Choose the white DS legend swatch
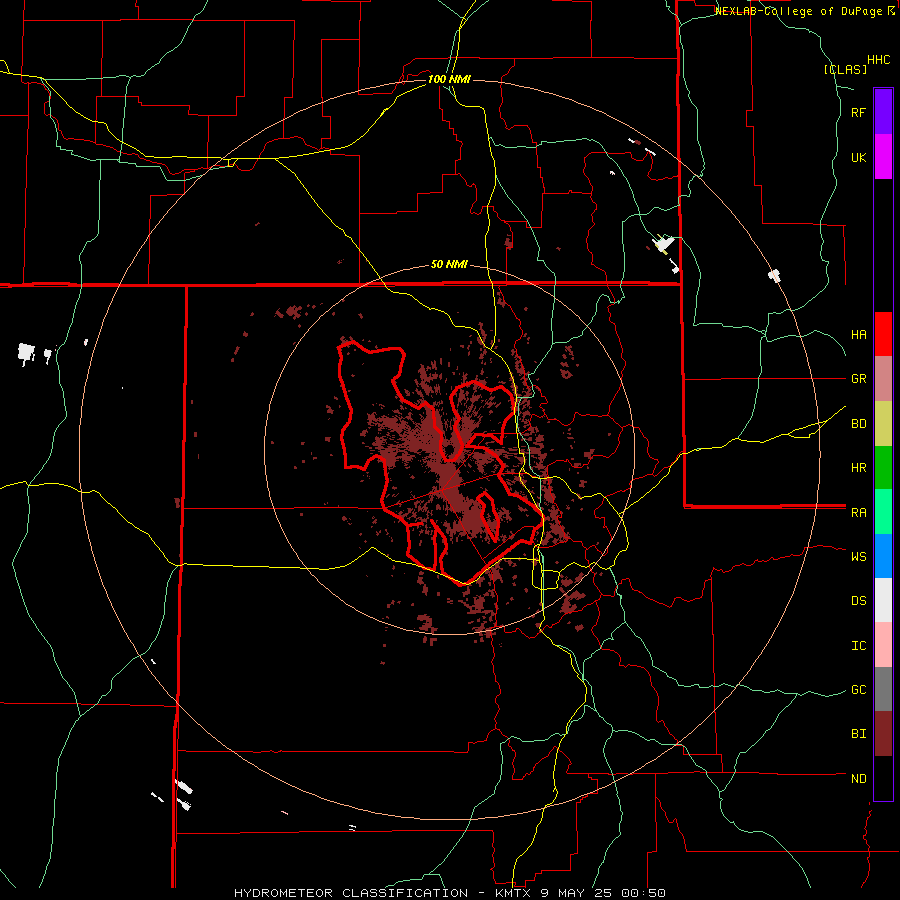This screenshot has width=900, height=900. pyautogui.click(x=883, y=600)
